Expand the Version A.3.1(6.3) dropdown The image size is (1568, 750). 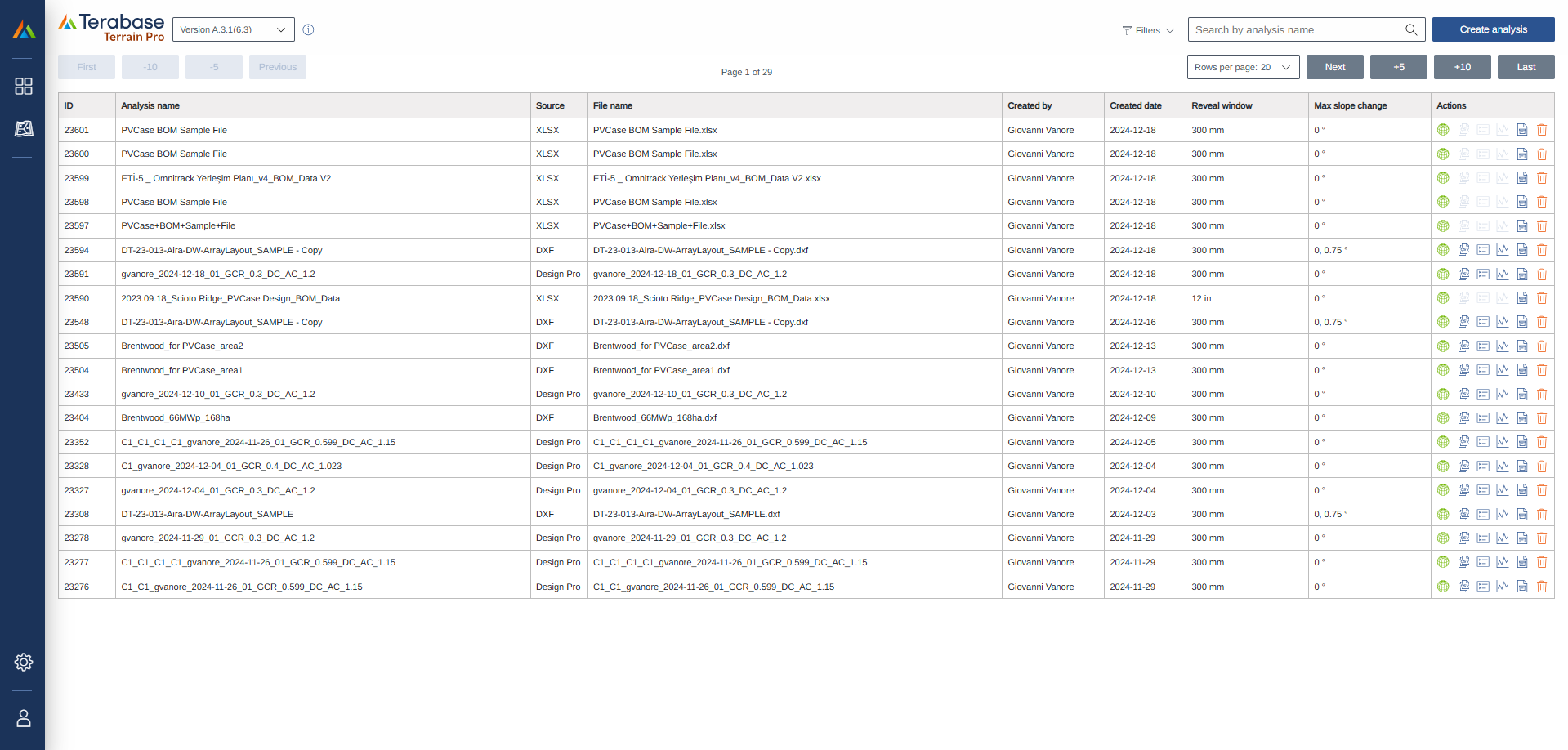click(233, 29)
